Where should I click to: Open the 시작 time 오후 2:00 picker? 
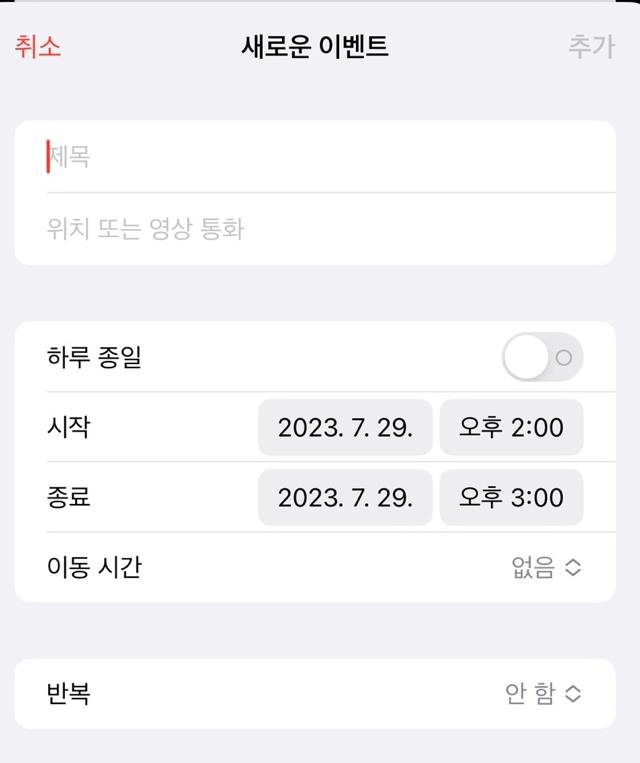pyautogui.click(x=511, y=428)
